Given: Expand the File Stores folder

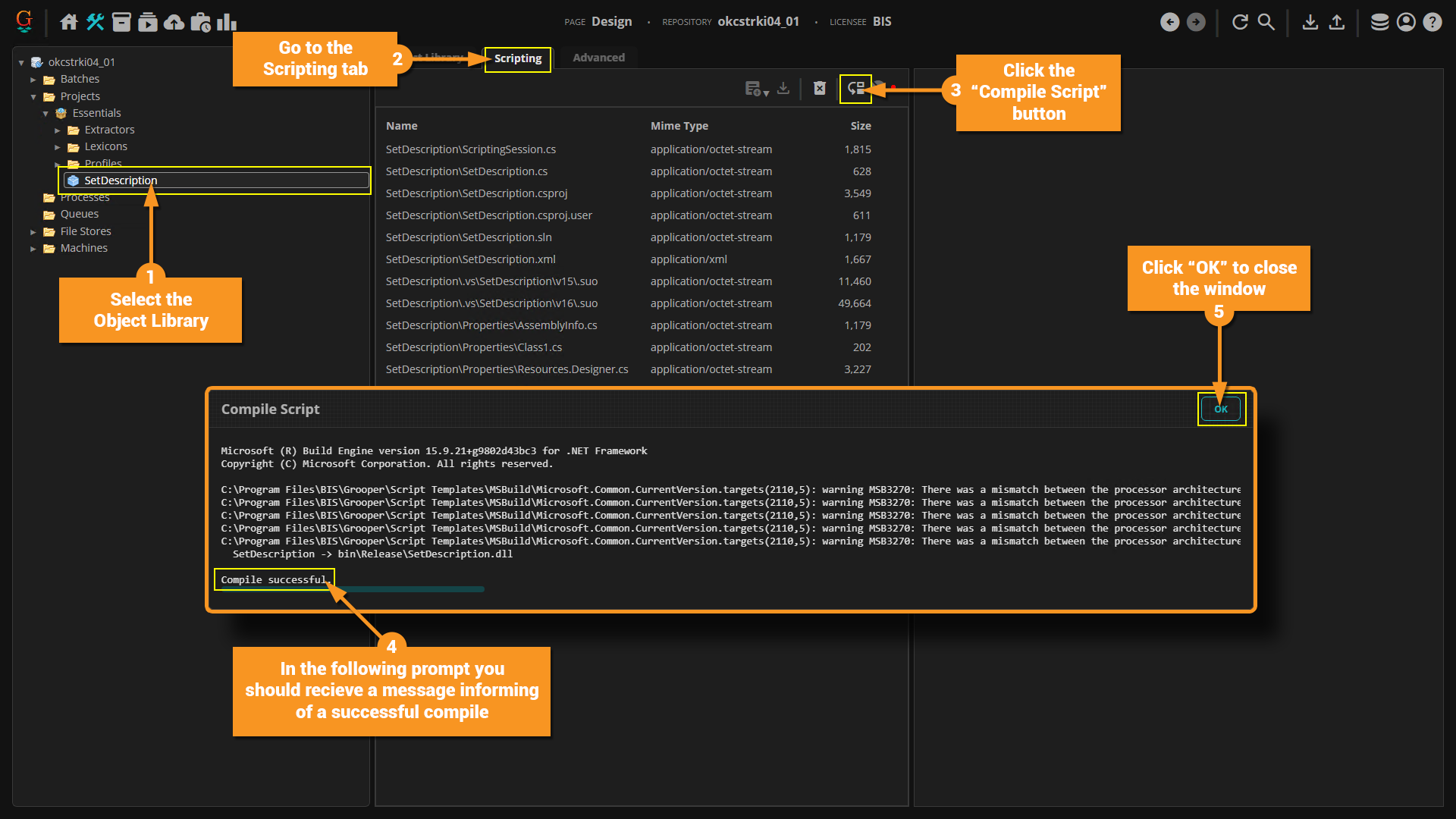Looking at the screenshot, I should click(33, 232).
